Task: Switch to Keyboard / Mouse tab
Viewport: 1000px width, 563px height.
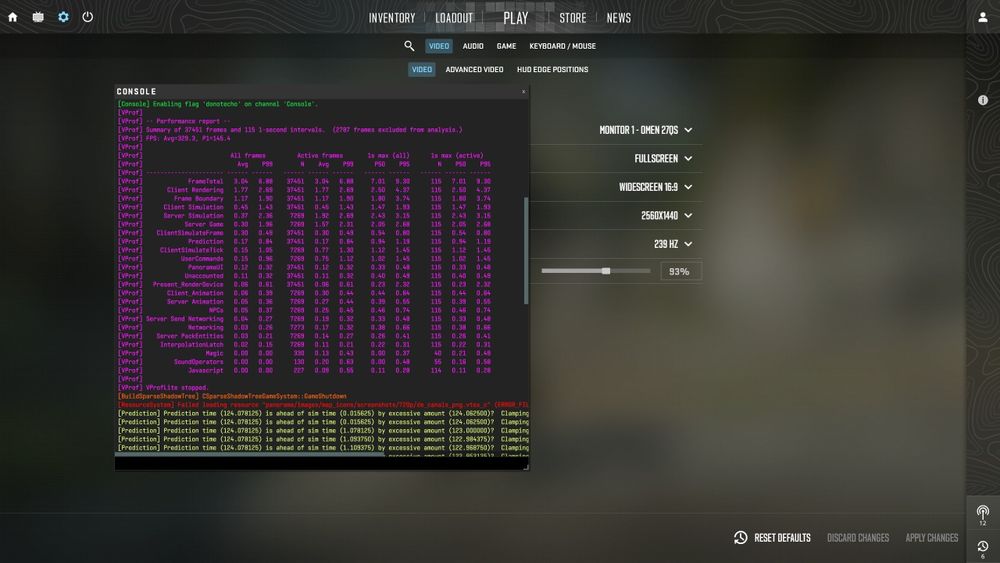Action: (562, 46)
